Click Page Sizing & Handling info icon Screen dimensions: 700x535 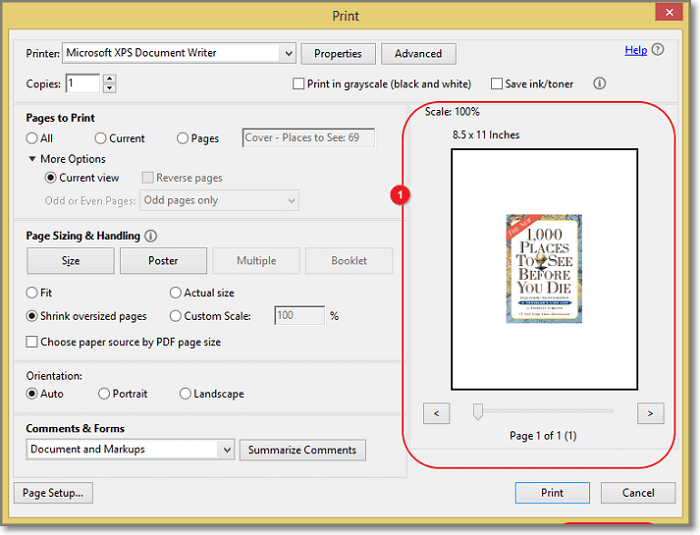click(x=151, y=237)
